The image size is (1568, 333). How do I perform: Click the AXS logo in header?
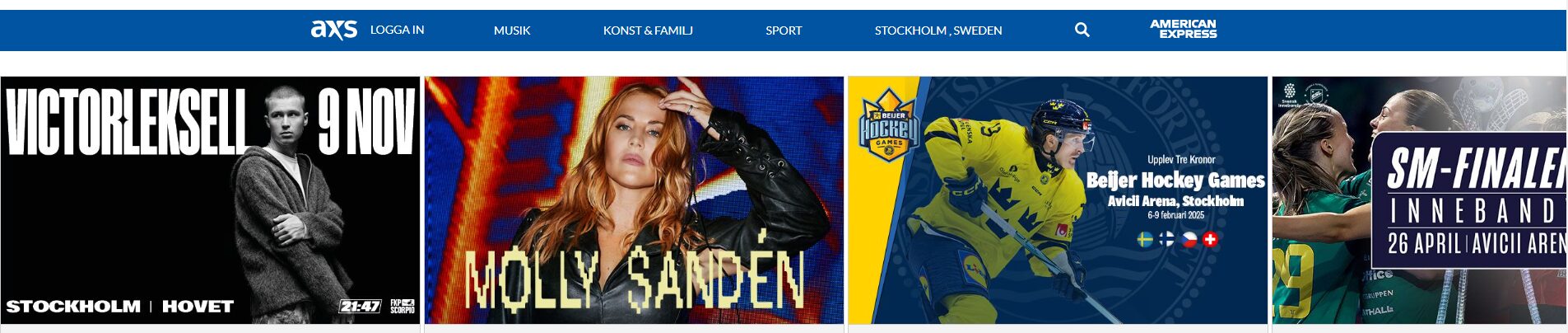(x=334, y=30)
